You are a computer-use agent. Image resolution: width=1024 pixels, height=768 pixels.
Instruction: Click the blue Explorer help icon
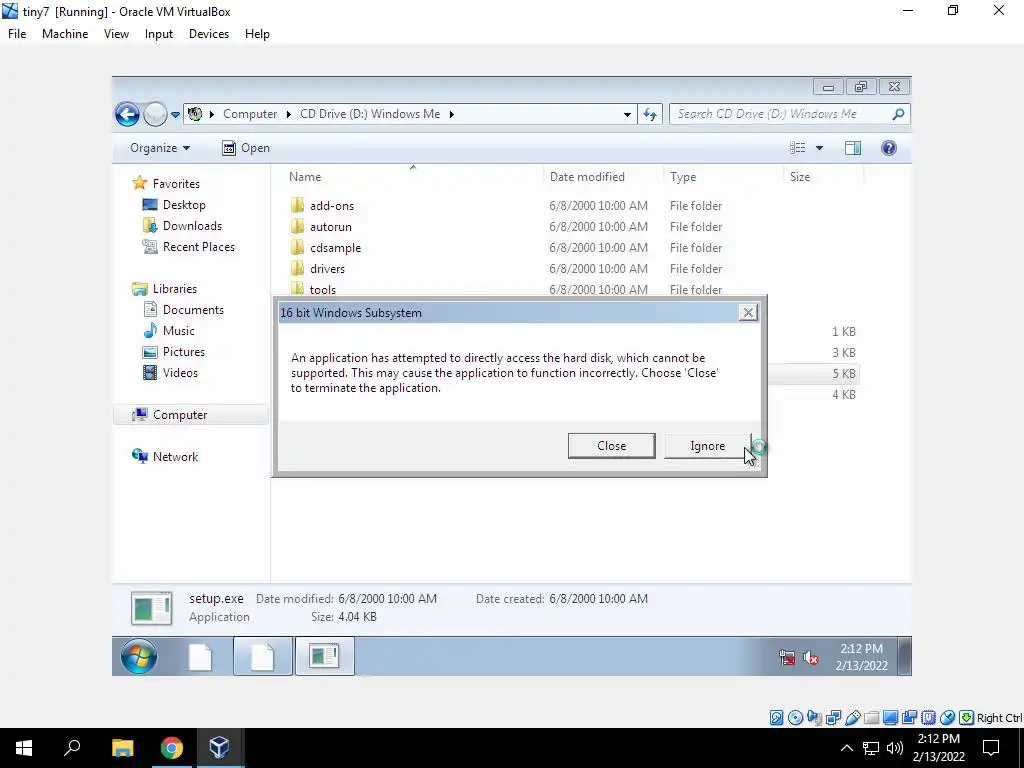point(889,148)
